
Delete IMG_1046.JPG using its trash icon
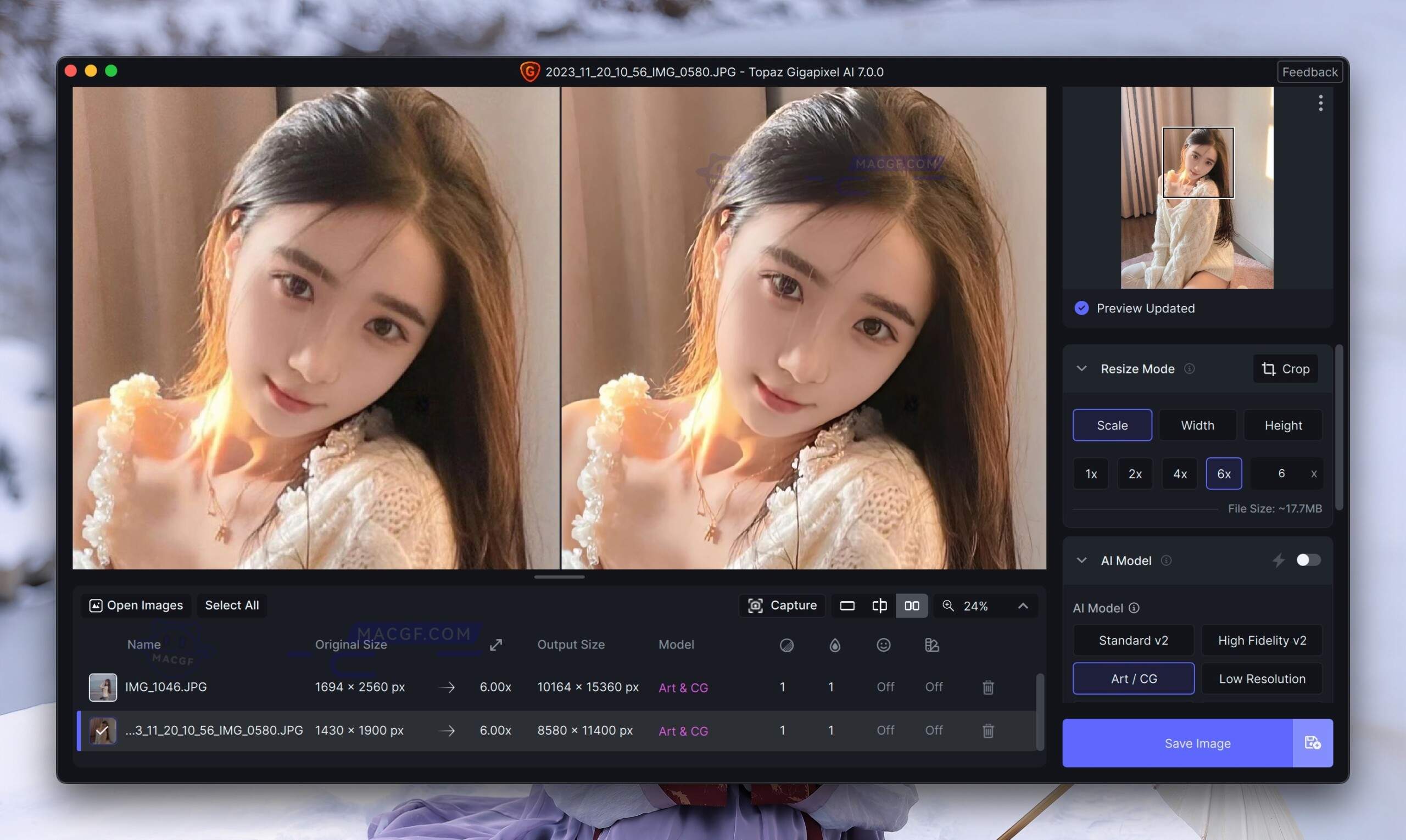click(x=988, y=687)
